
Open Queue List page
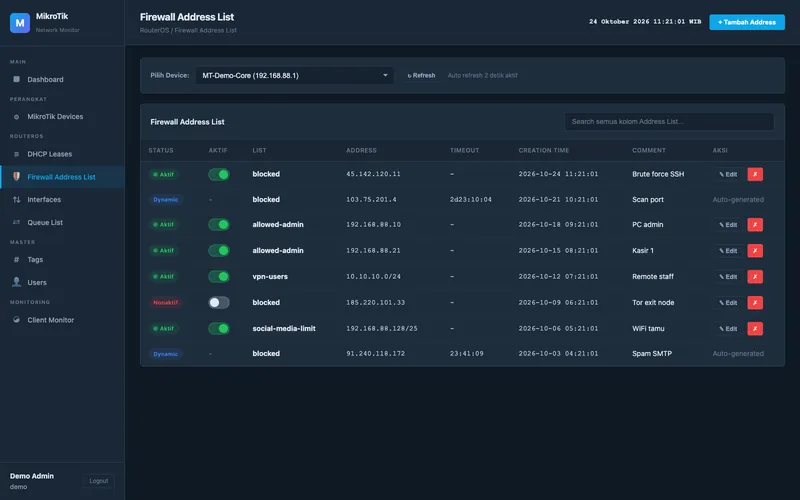pyautogui.click(x=62, y=222)
